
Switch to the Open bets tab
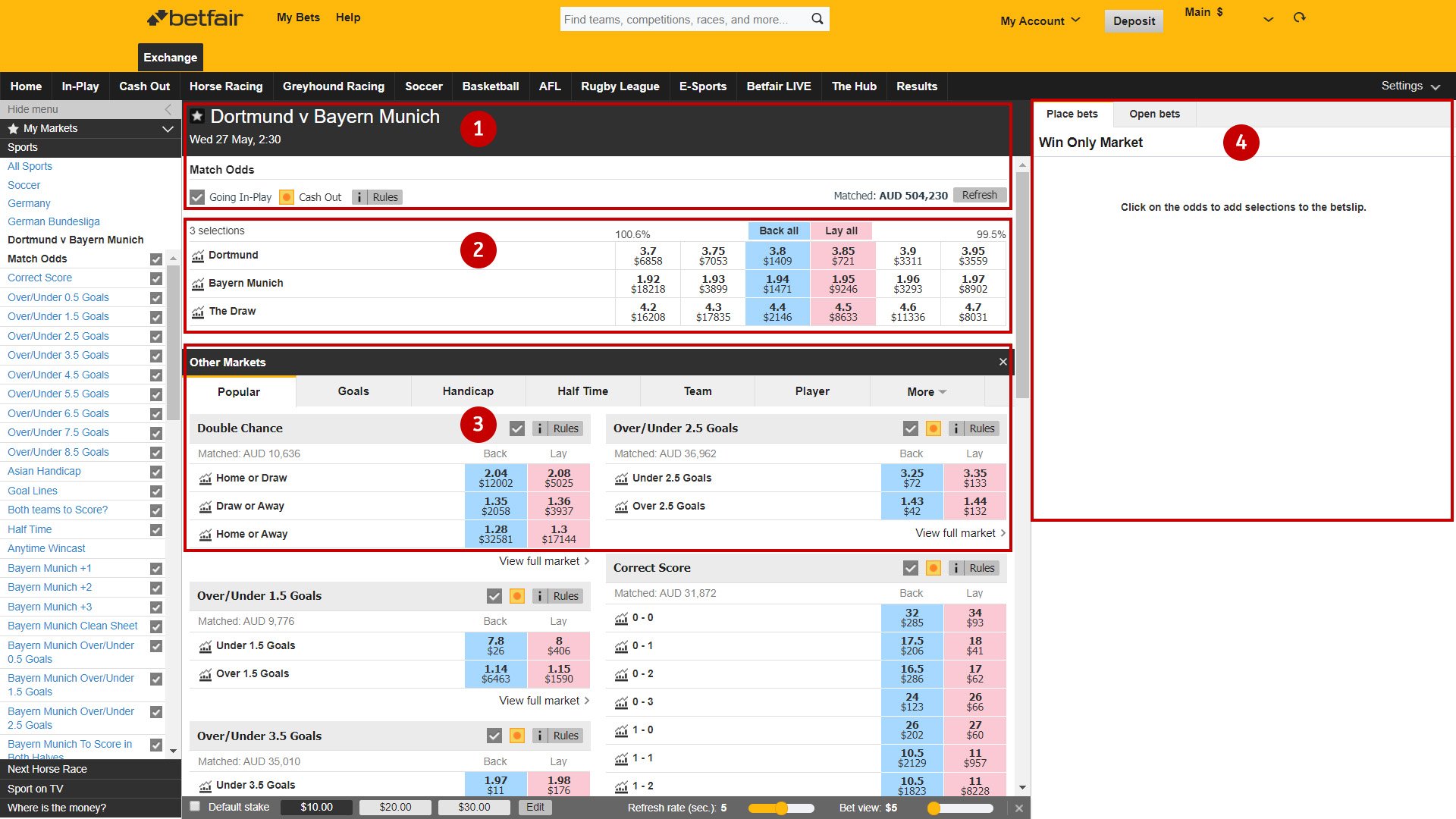coord(1153,114)
